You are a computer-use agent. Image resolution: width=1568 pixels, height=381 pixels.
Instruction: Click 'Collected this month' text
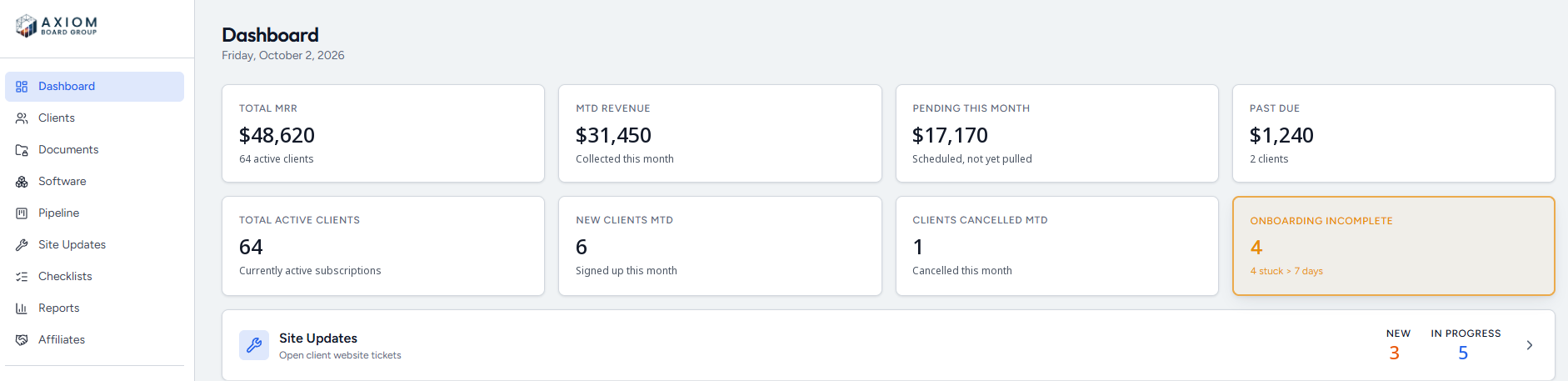pyautogui.click(x=625, y=159)
